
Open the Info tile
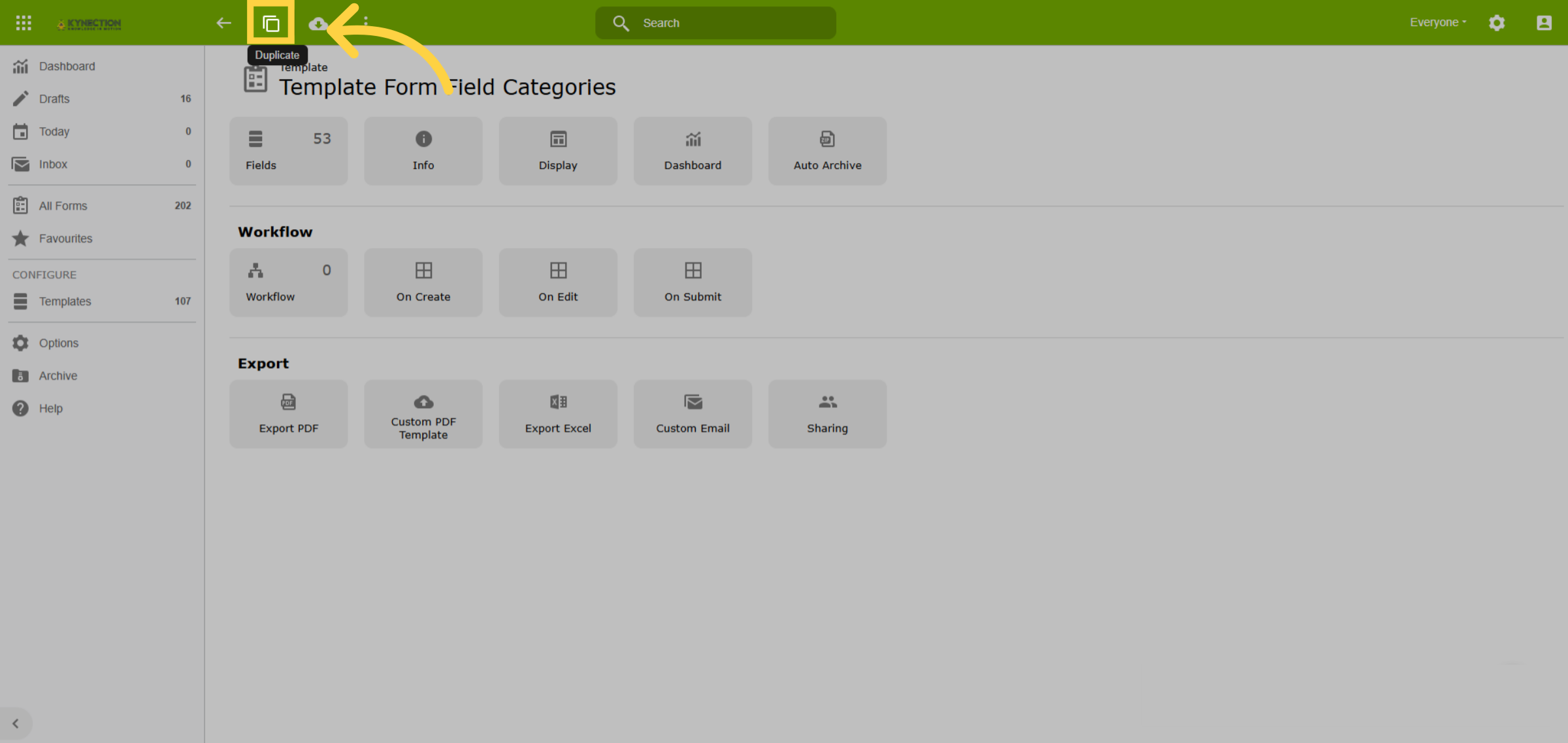click(x=423, y=151)
